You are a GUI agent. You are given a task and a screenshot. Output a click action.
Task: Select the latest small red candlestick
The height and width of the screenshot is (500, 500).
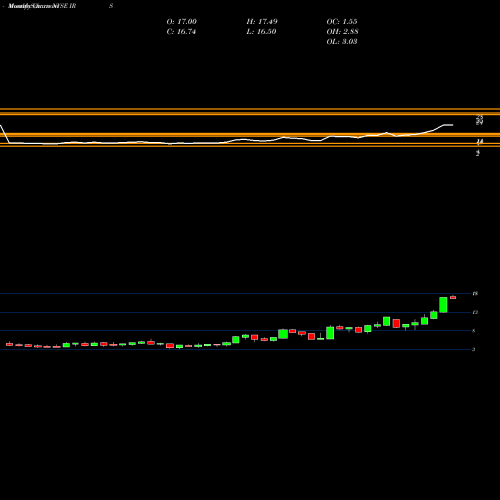pos(453,297)
